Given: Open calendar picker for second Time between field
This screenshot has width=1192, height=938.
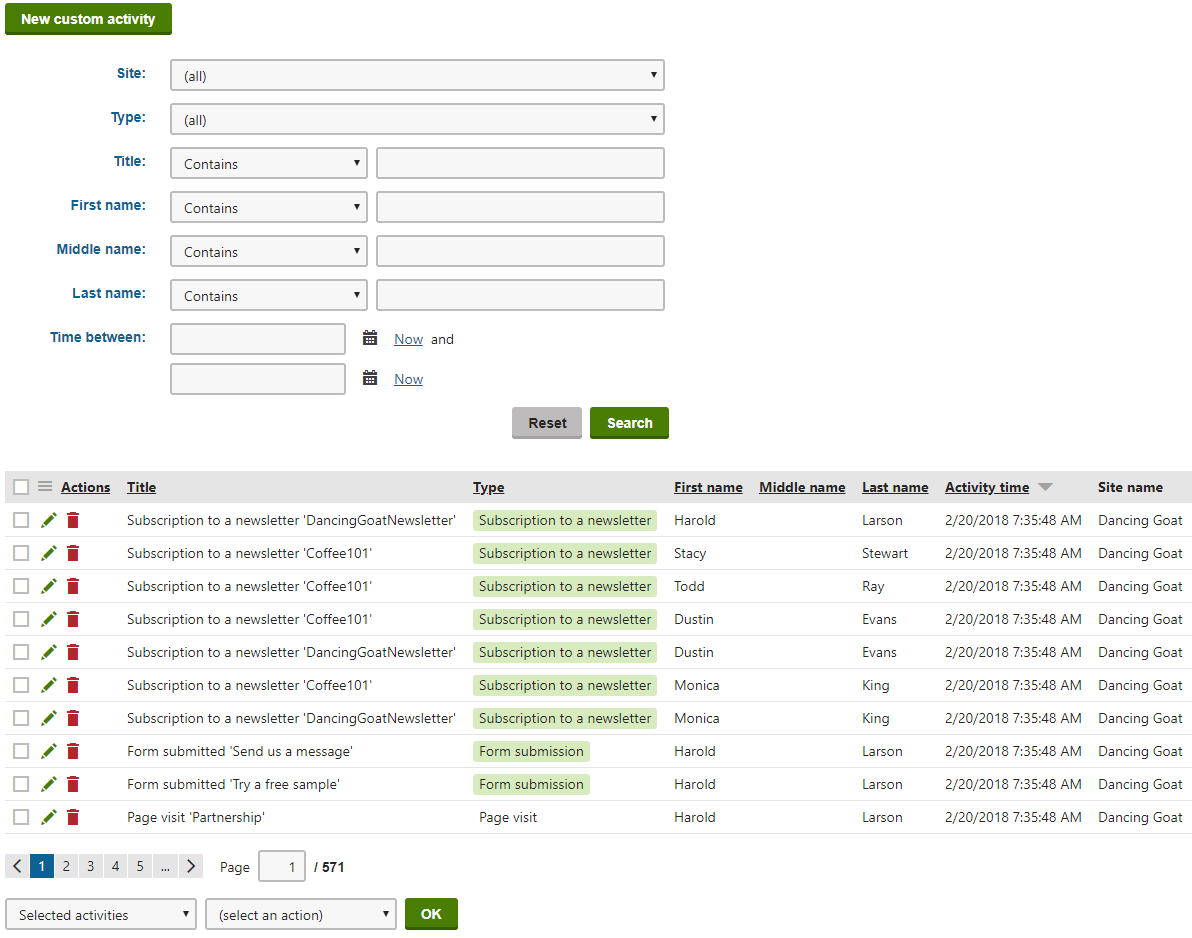Looking at the screenshot, I should pos(370,379).
